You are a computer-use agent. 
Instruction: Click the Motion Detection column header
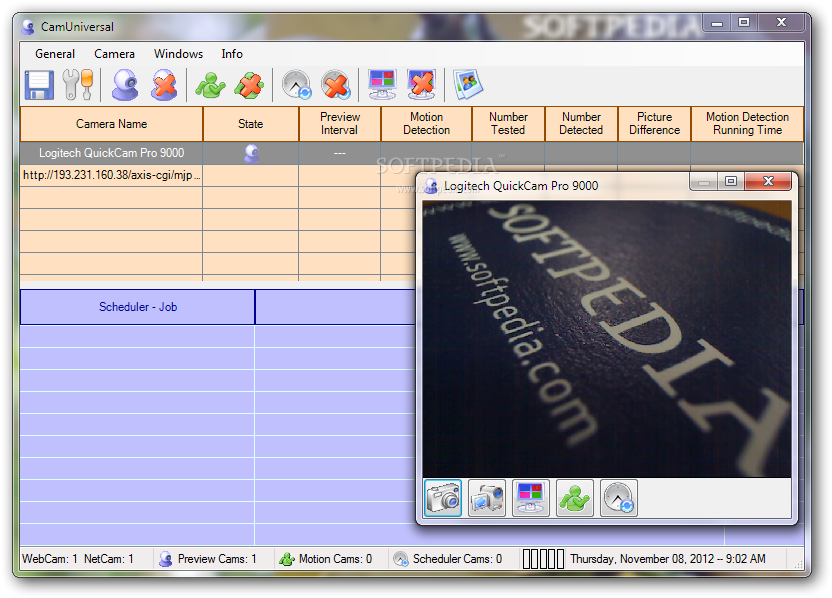(426, 124)
